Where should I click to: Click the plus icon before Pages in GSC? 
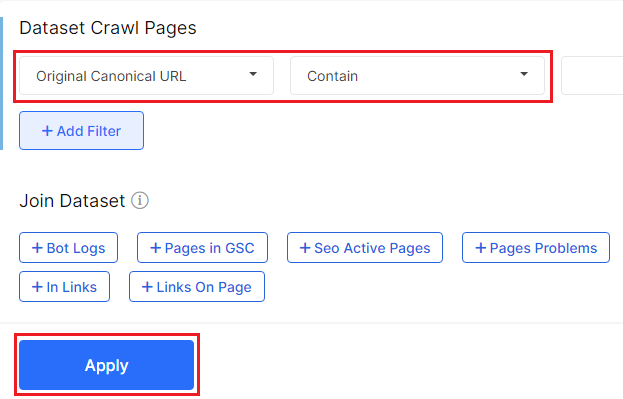coord(155,248)
